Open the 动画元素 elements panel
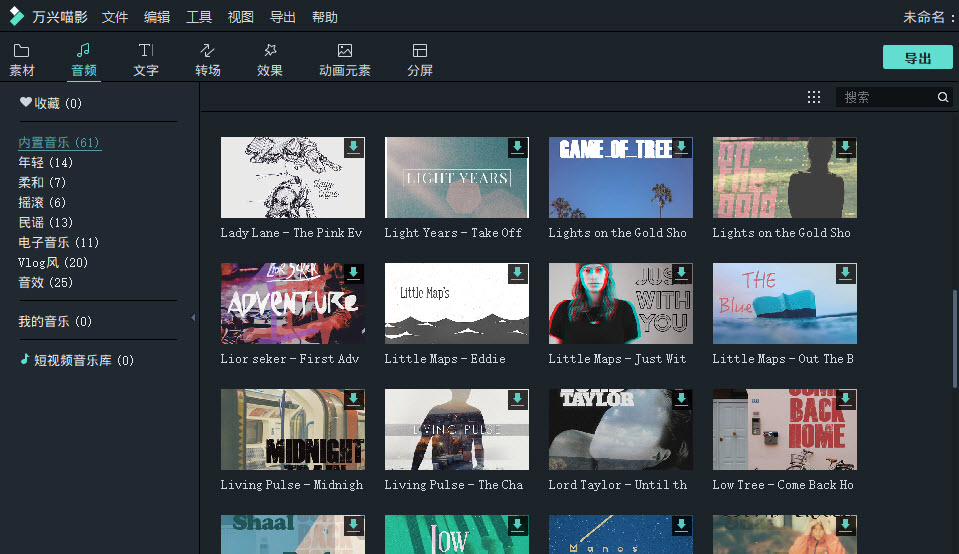The height and width of the screenshot is (554, 959). coord(344,59)
